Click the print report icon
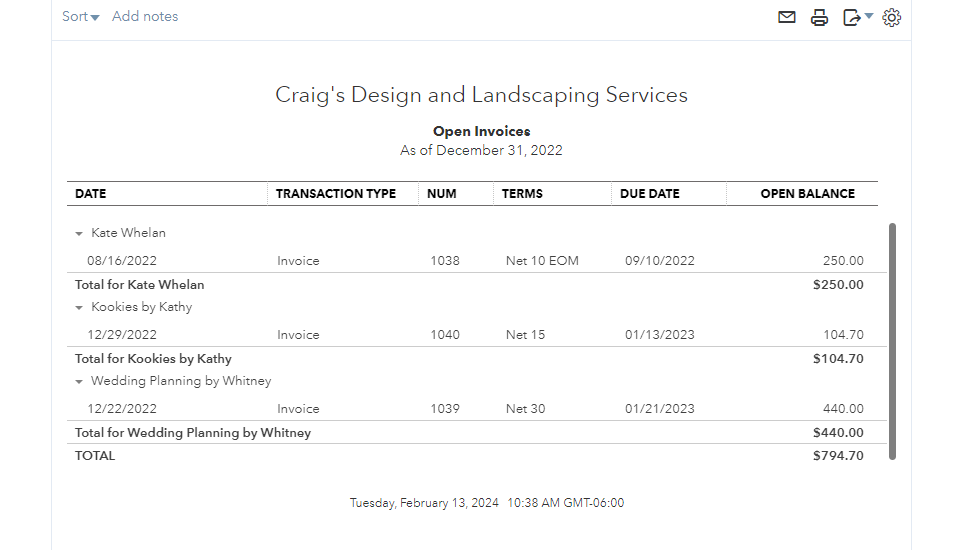 click(x=819, y=17)
